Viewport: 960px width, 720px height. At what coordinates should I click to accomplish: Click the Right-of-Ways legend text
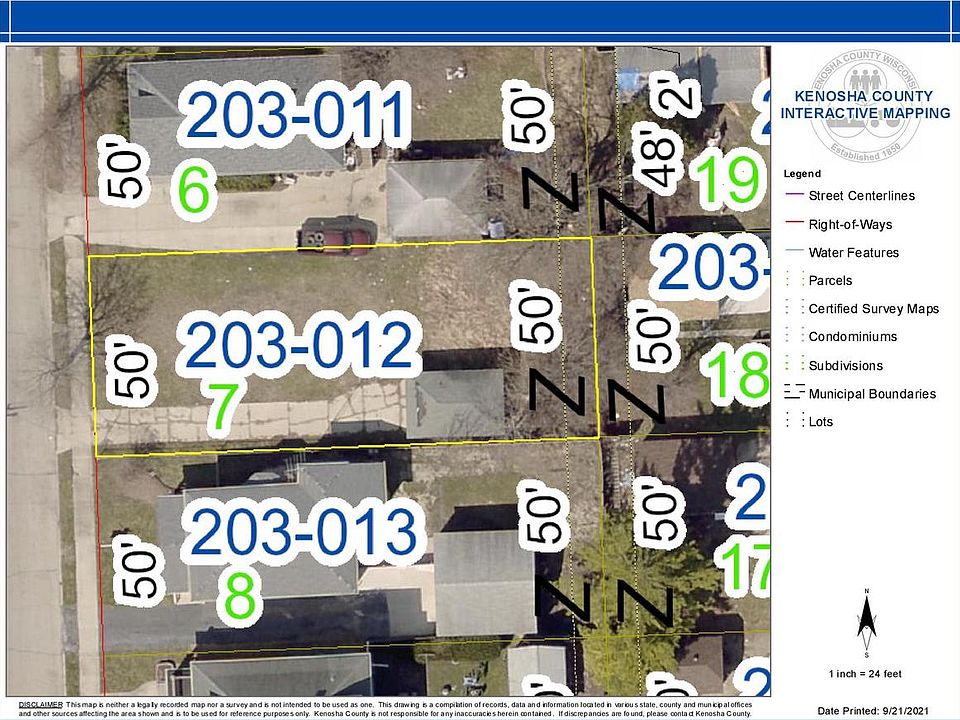coord(850,224)
